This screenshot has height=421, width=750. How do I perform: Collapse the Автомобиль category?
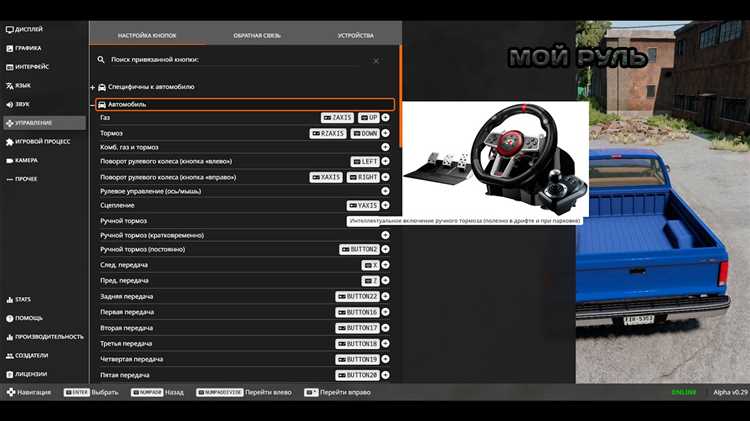[x=245, y=104]
